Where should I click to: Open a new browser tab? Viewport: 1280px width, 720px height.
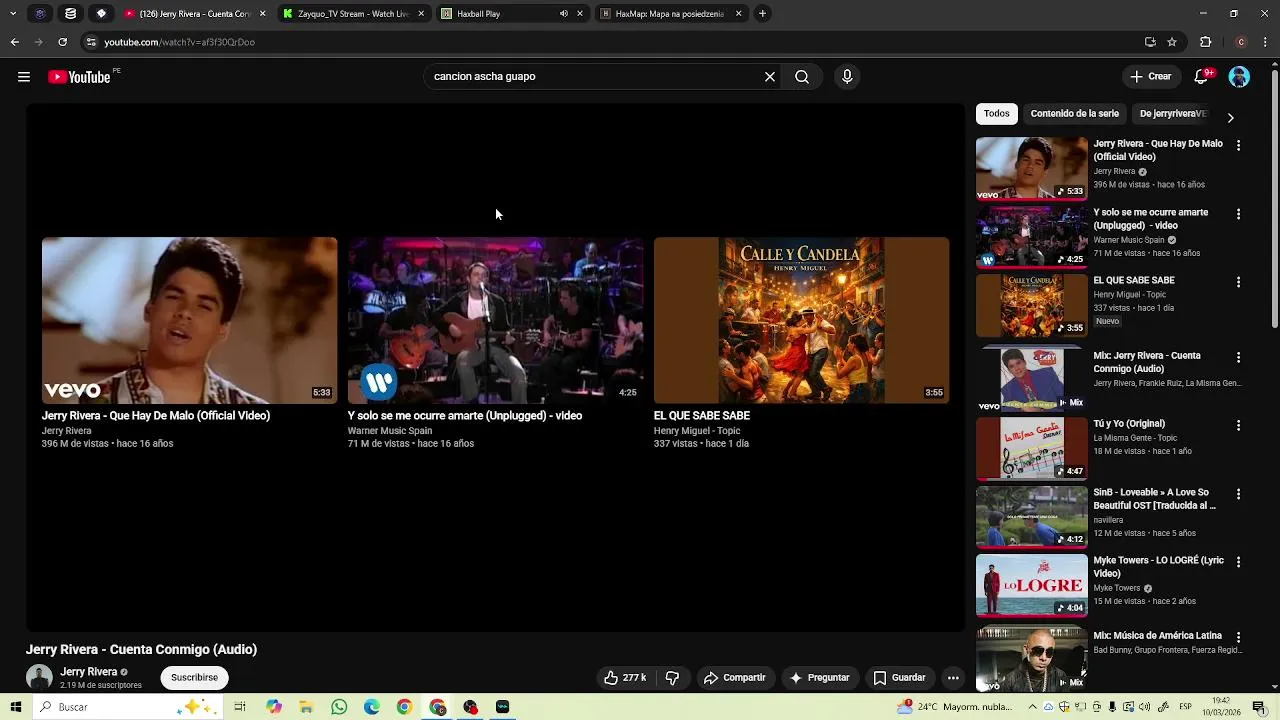[762, 14]
